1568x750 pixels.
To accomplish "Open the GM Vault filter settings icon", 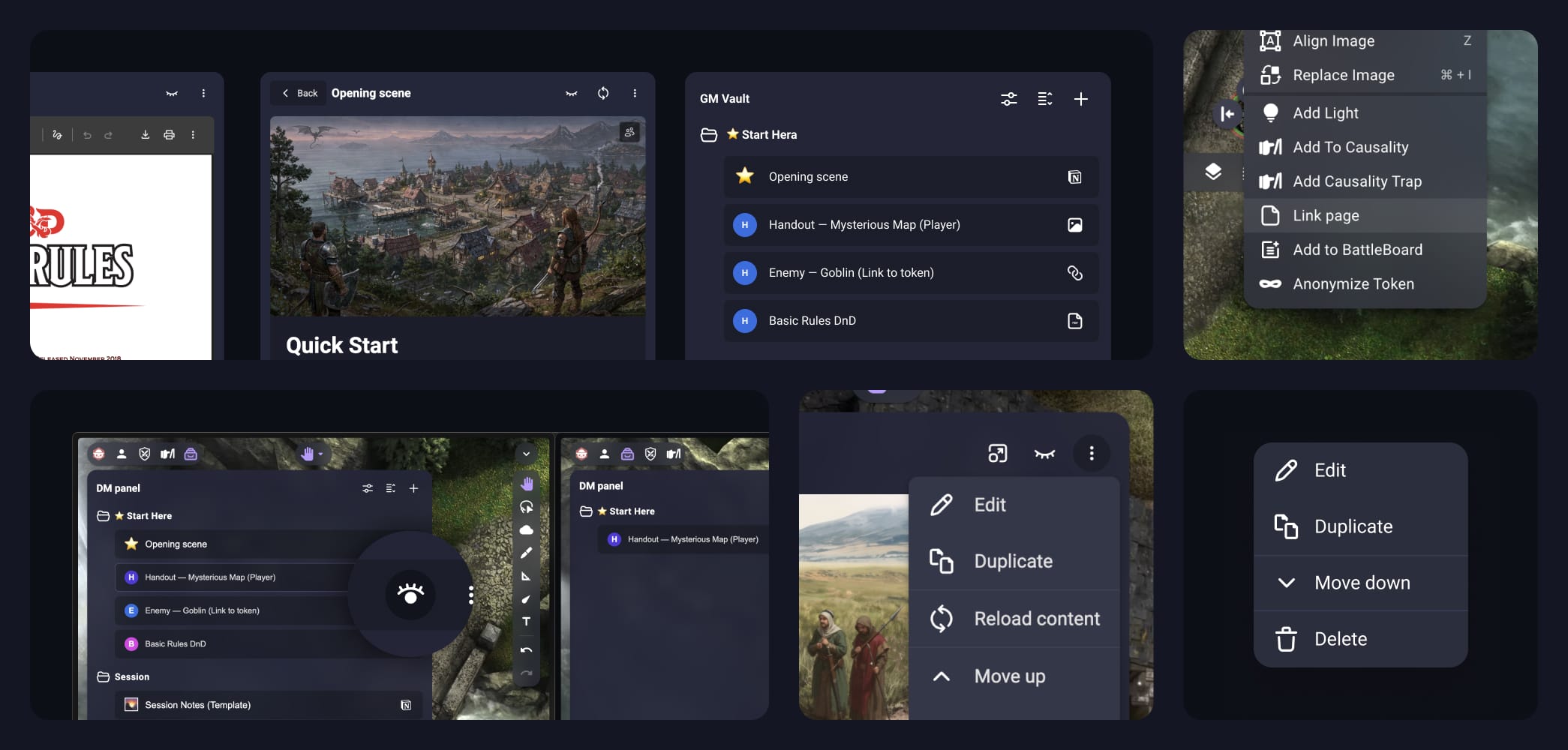I will [x=1009, y=99].
